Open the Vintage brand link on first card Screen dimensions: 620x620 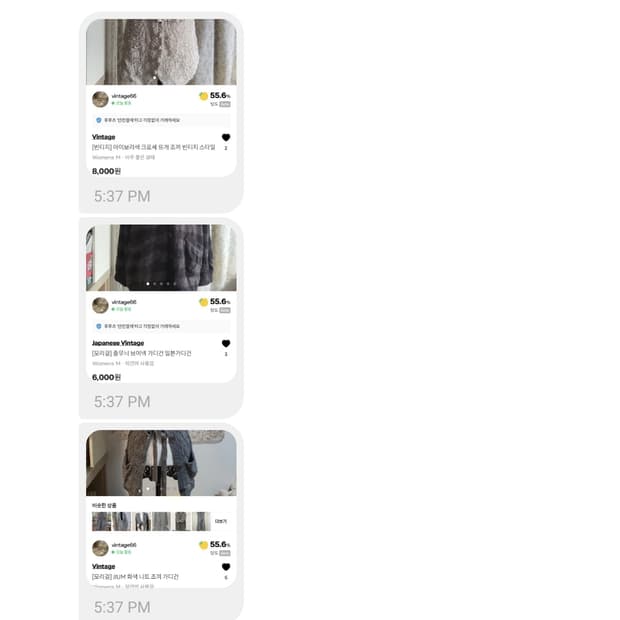104,137
